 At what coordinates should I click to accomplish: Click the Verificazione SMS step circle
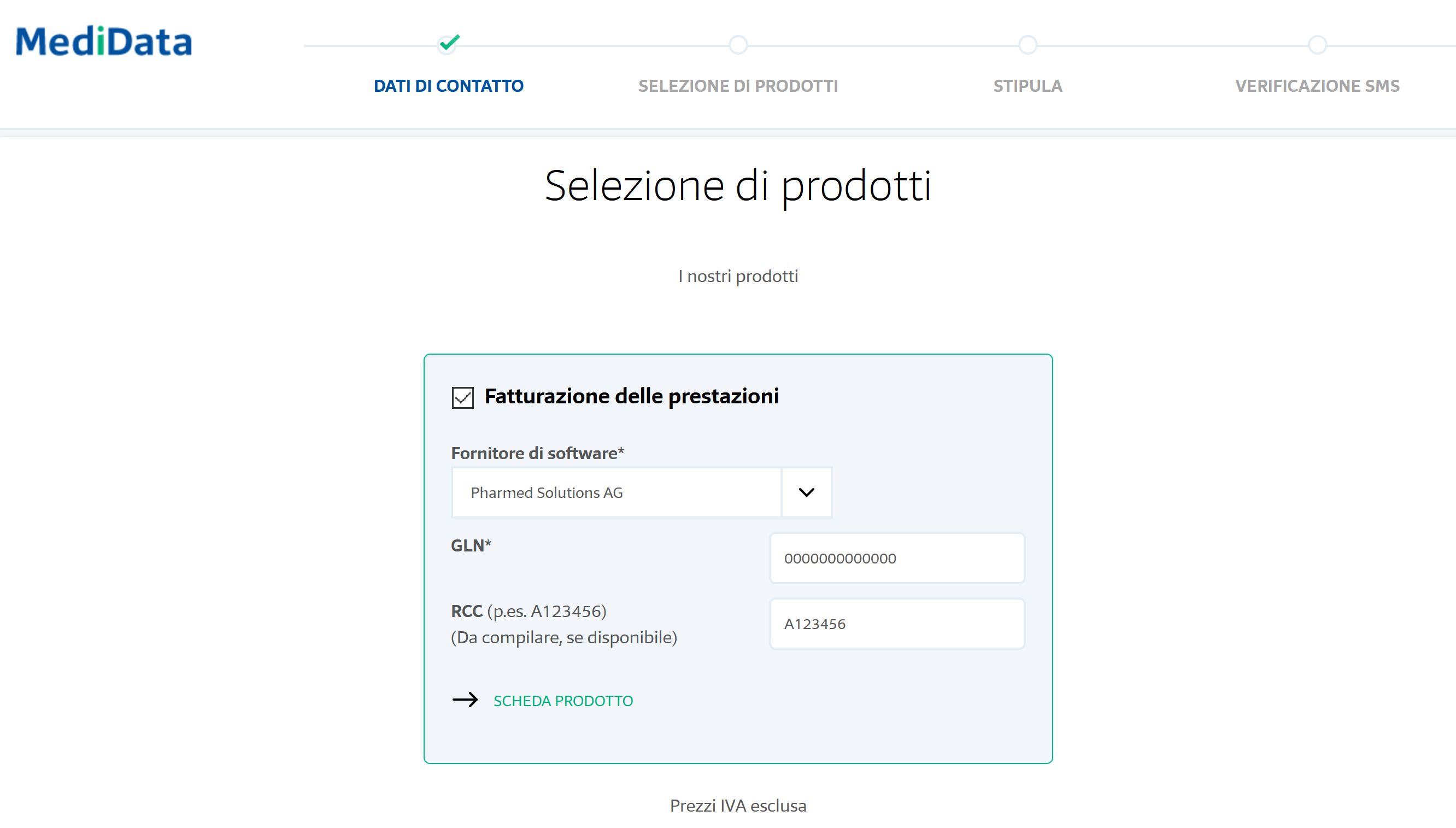tap(1317, 44)
